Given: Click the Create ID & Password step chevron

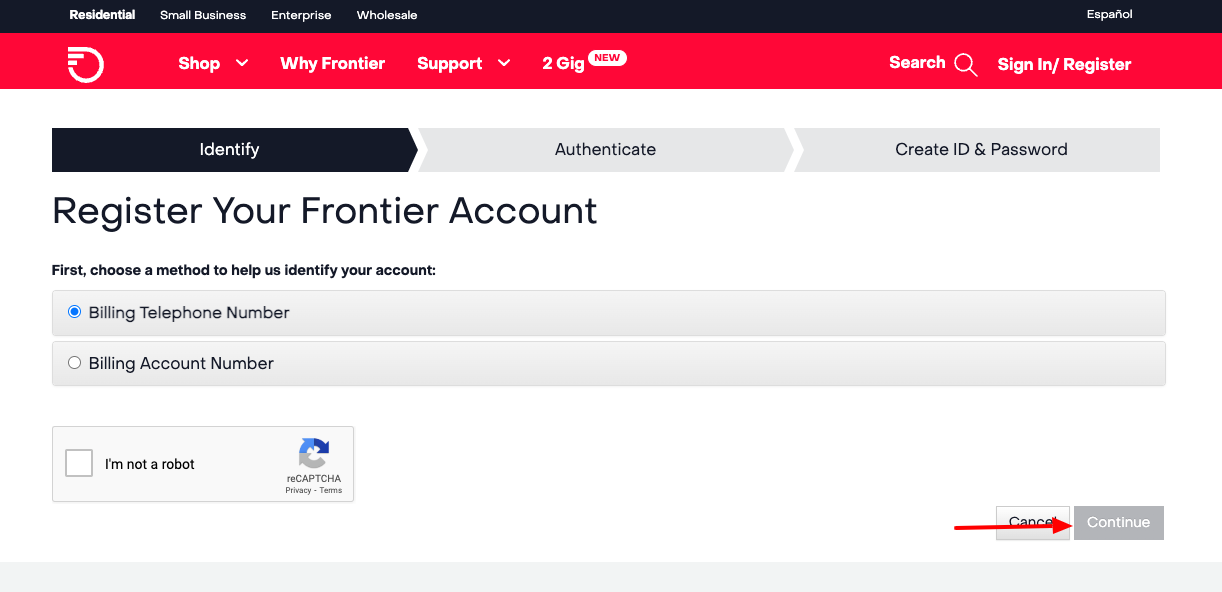Looking at the screenshot, I should (x=980, y=149).
